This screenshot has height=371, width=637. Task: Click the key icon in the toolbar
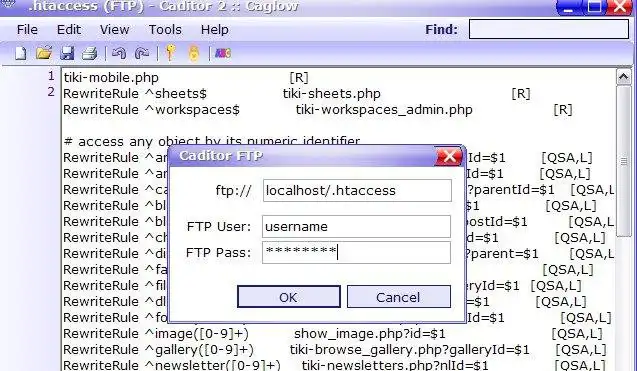point(171,53)
